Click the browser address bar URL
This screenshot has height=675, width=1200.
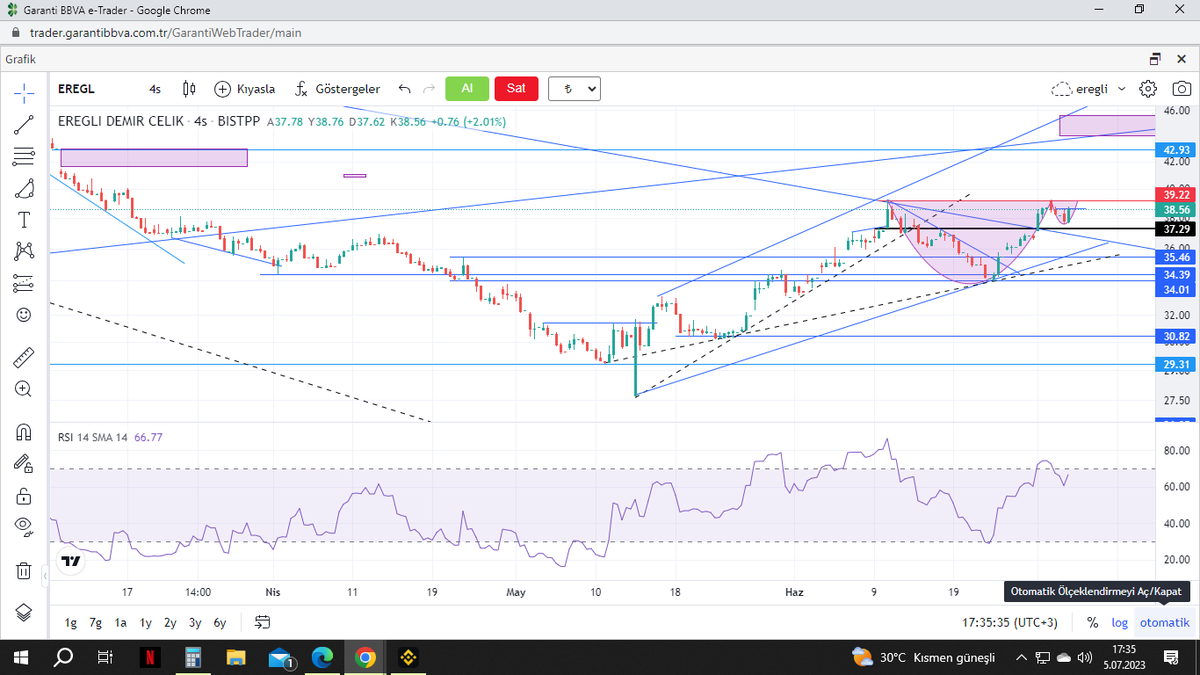(x=167, y=32)
